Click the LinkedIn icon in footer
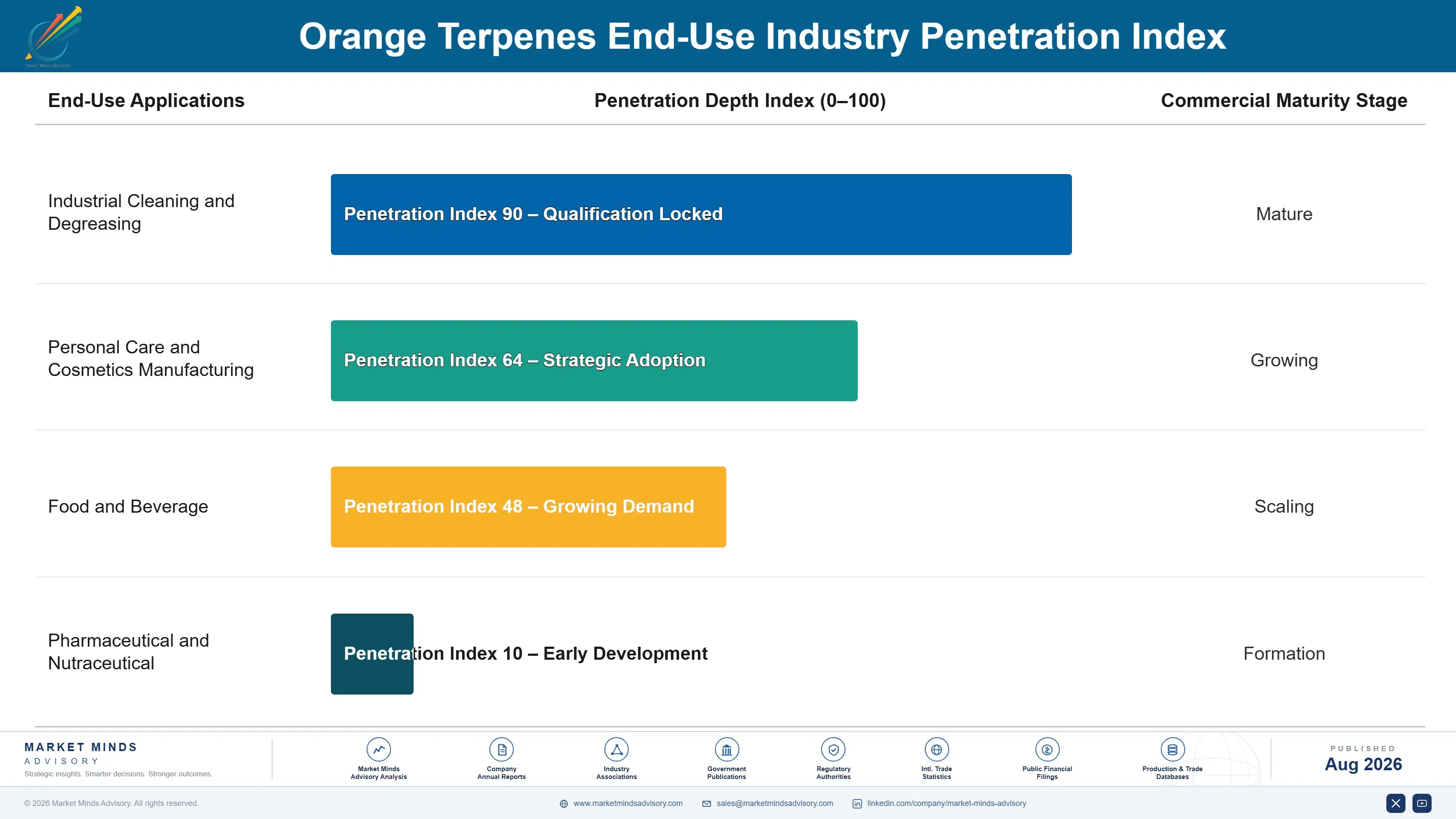The width and height of the screenshot is (1456, 819). (857, 804)
